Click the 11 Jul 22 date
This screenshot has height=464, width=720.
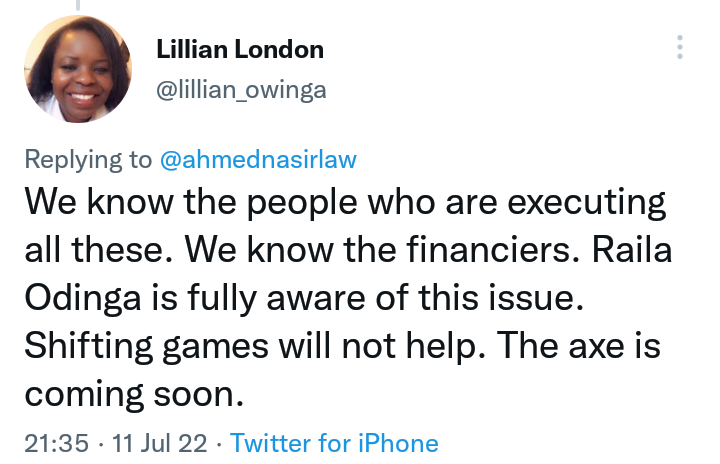(141, 442)
